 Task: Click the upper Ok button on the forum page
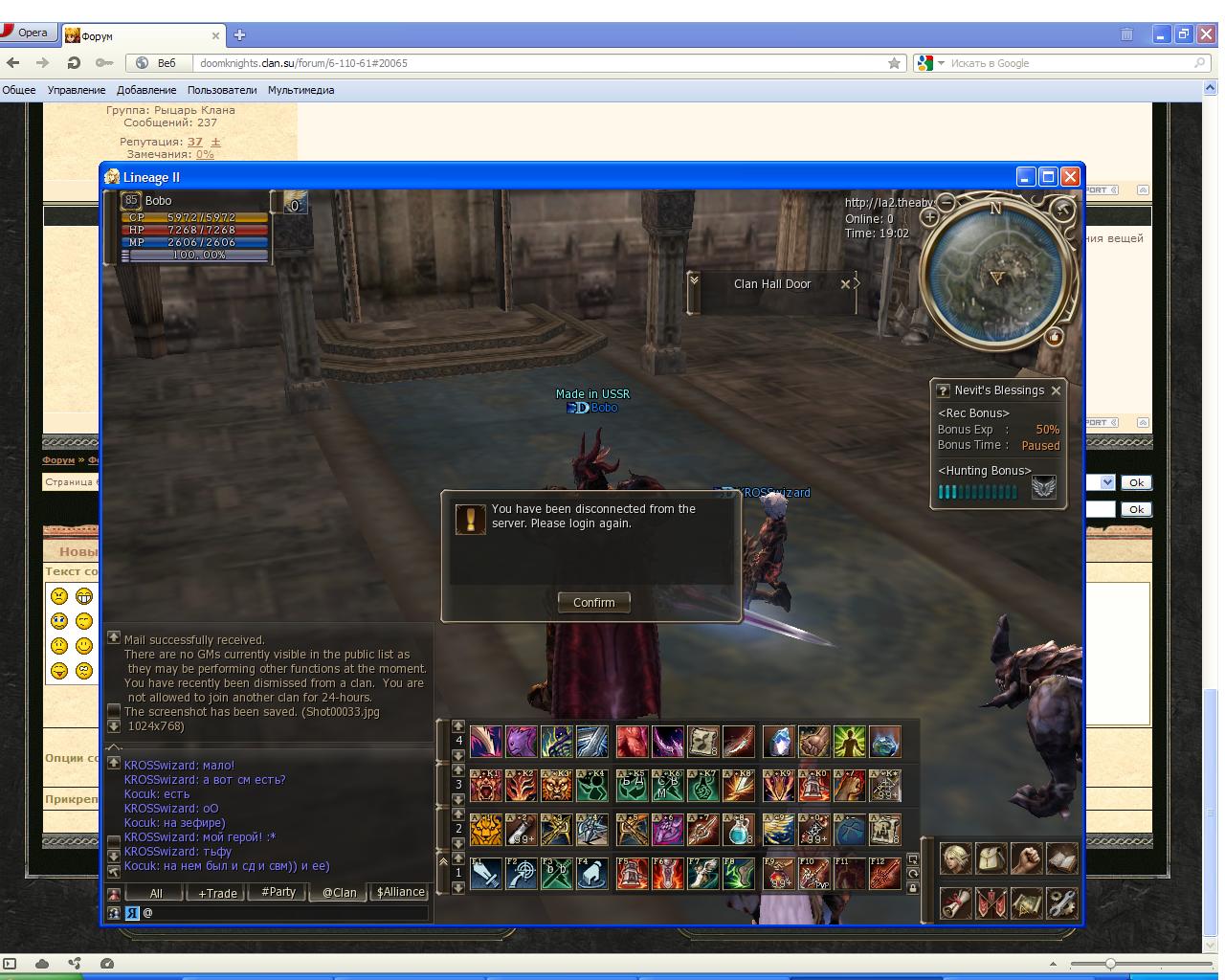tap(1136, 482)
